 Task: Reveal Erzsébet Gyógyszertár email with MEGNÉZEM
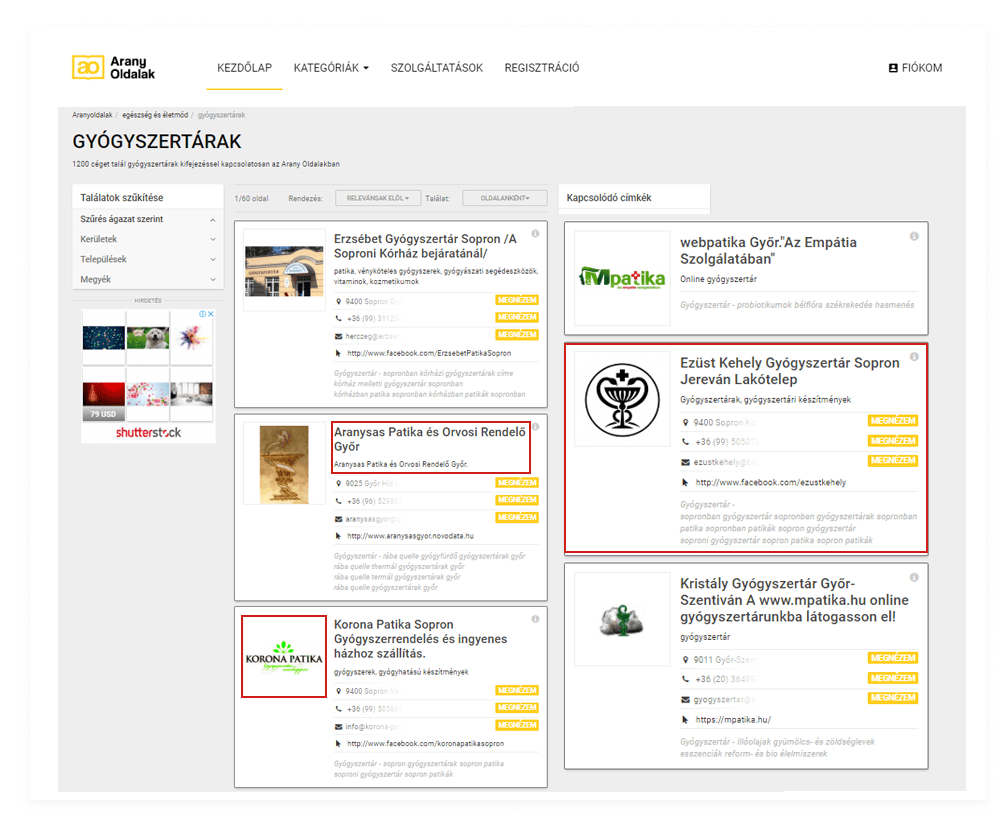coord(517,335)
